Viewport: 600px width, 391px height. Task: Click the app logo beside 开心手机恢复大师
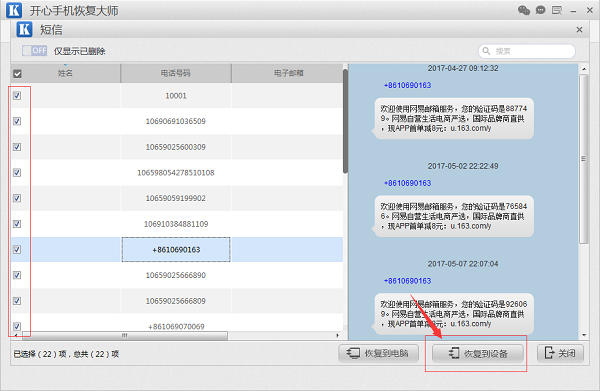[14, 10]
